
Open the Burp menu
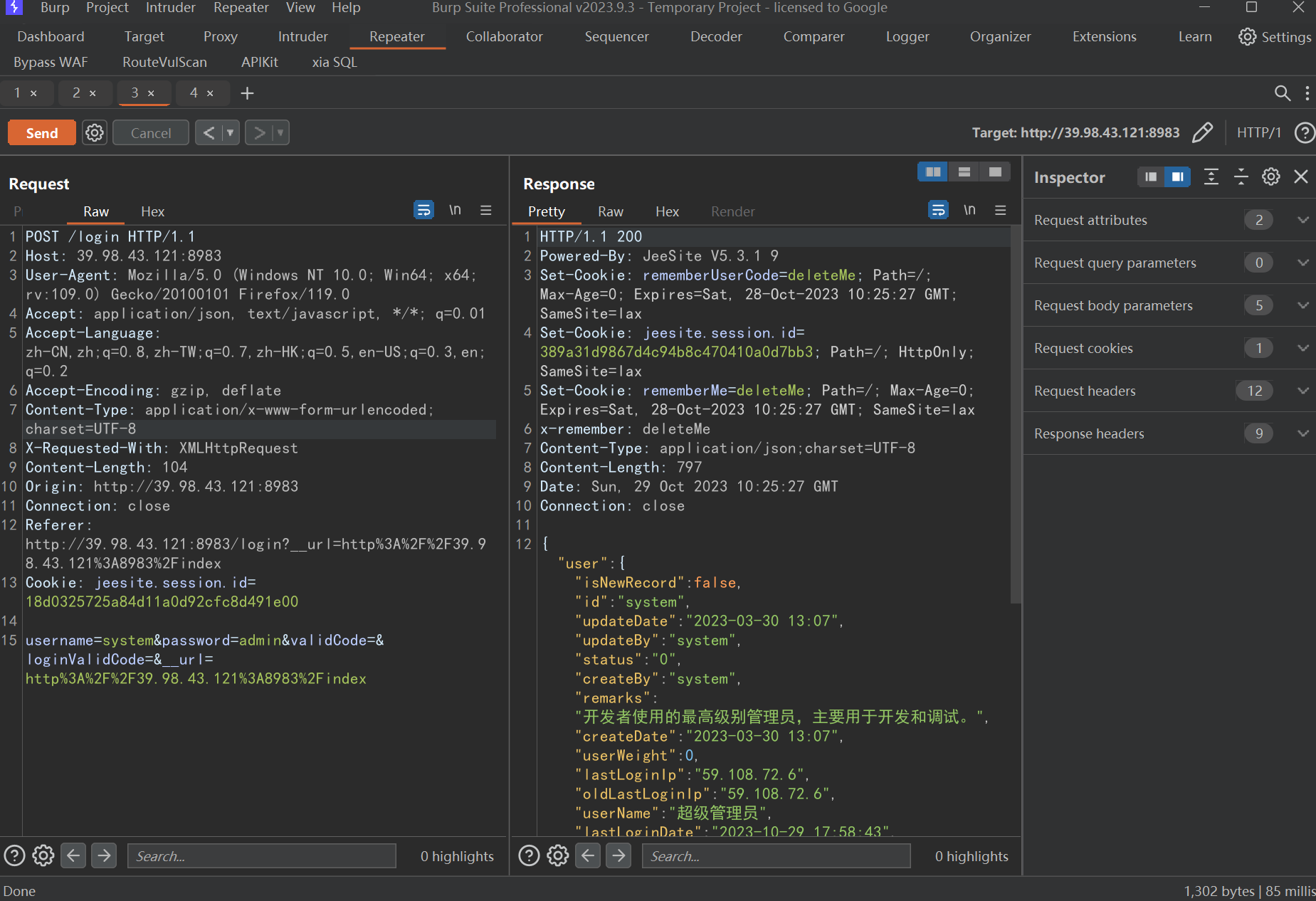point(55,8)
